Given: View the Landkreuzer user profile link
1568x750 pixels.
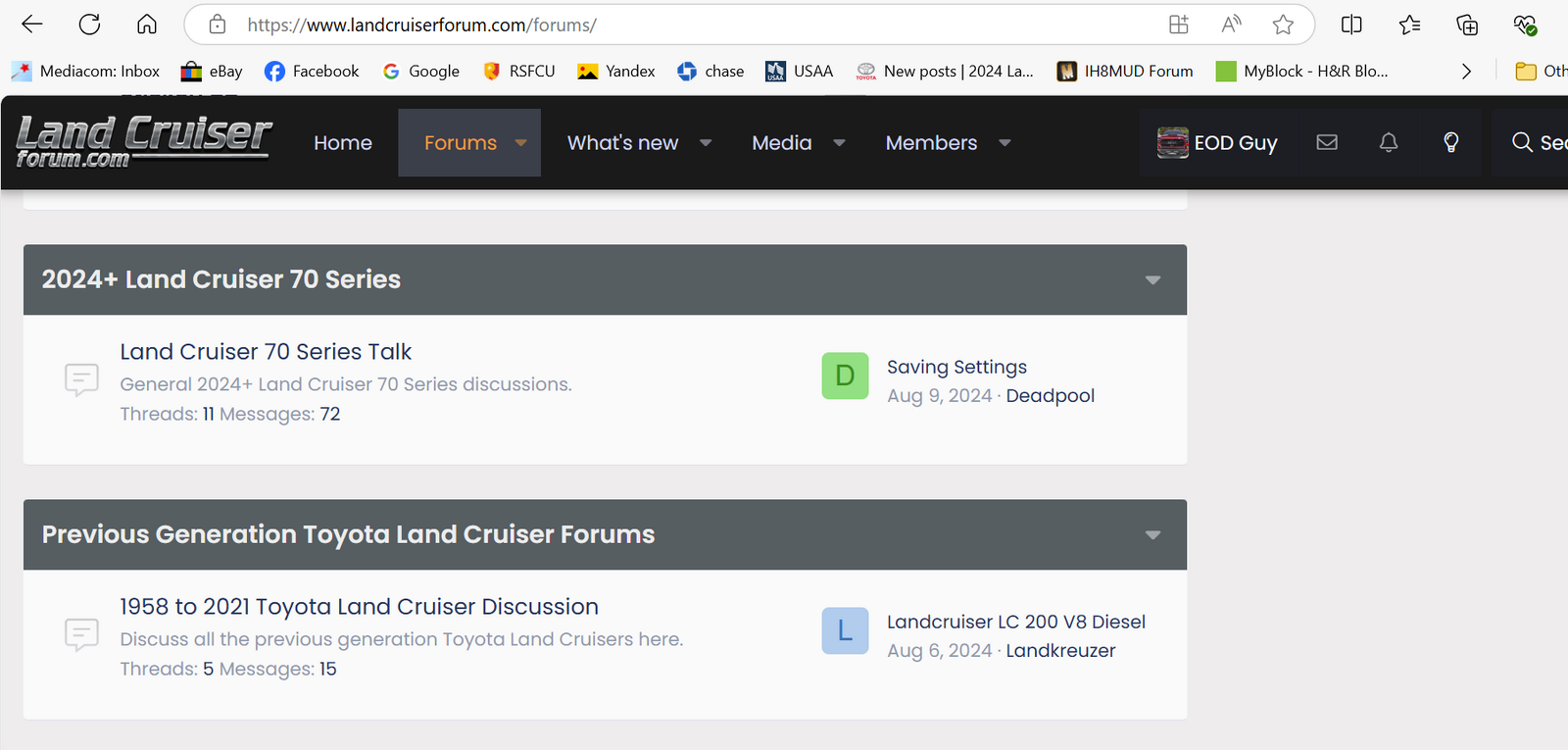Looking at the screenshot, I should (x=1060, y=650).
